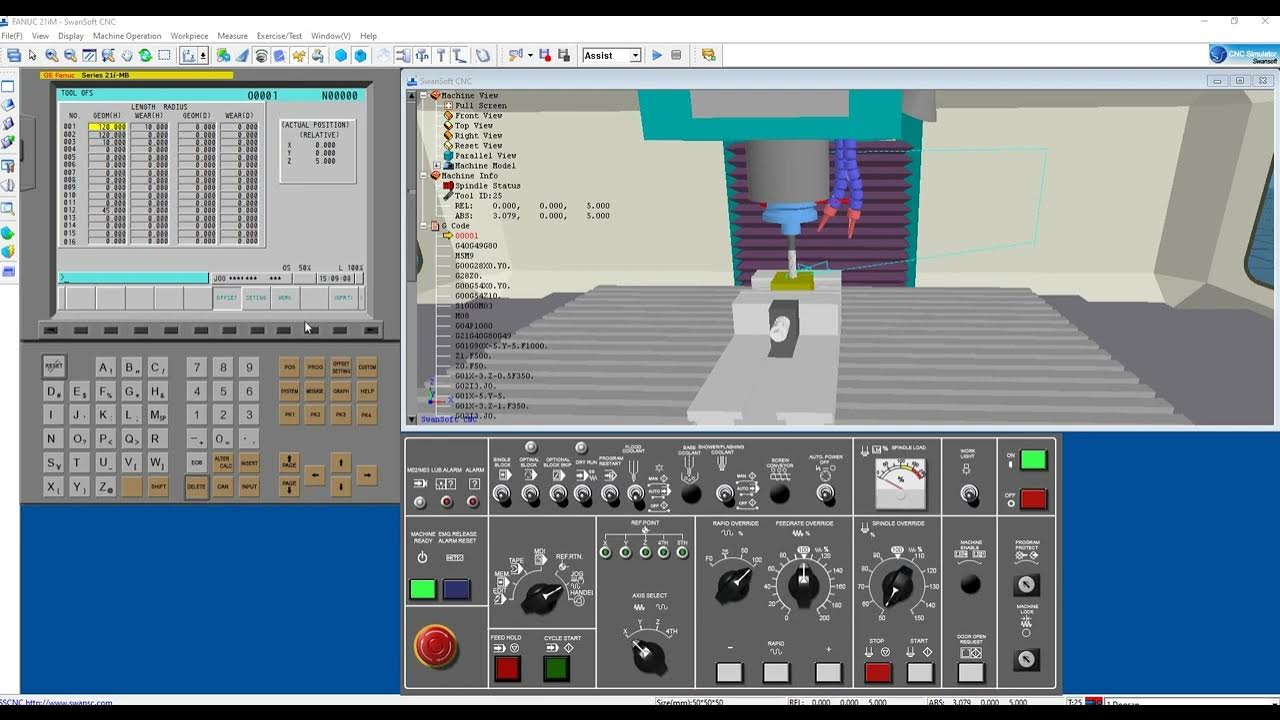Adjust the Spindle Override rotary knob
1280x720 pixels.
click(897, 588)
